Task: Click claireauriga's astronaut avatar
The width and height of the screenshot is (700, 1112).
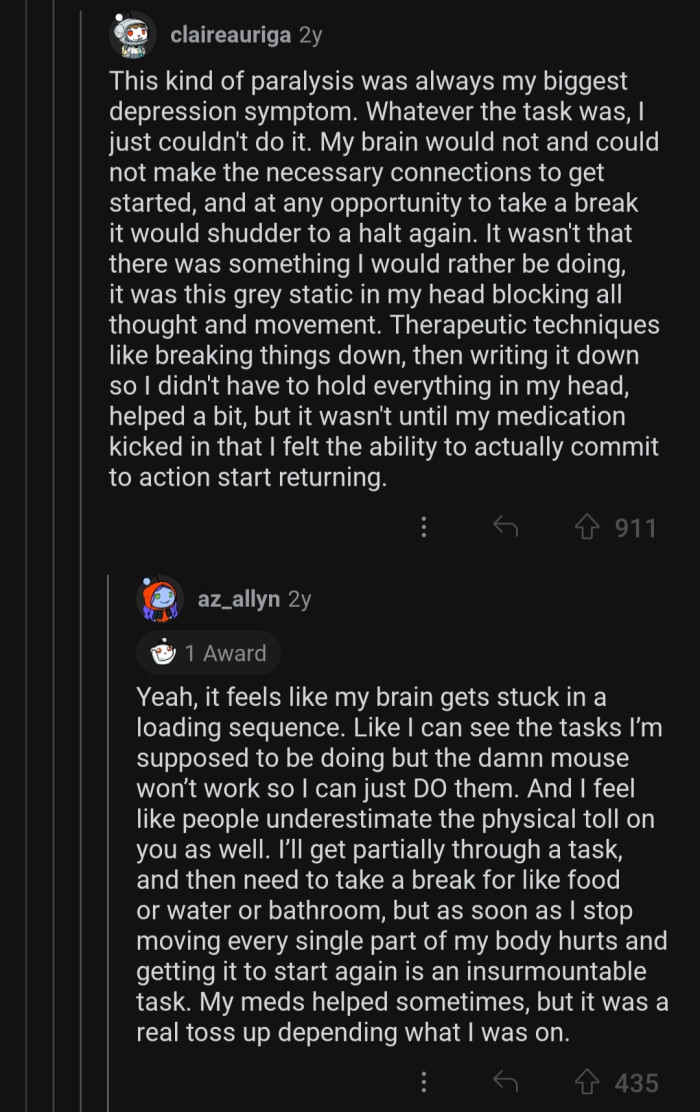Action: tap(130, 34)
